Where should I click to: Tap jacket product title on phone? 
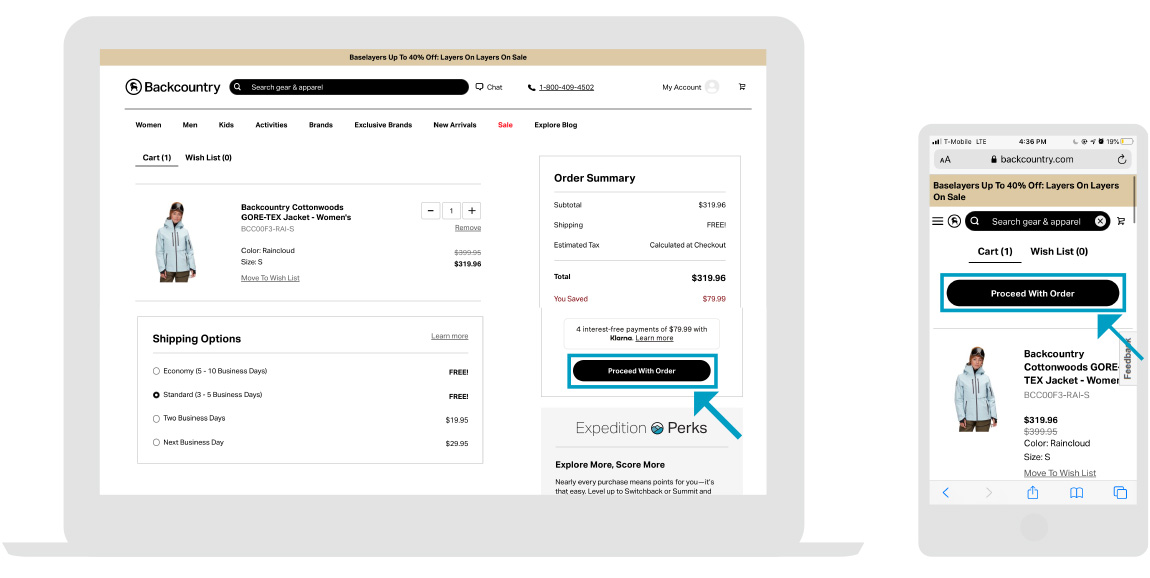[1072, 367]
